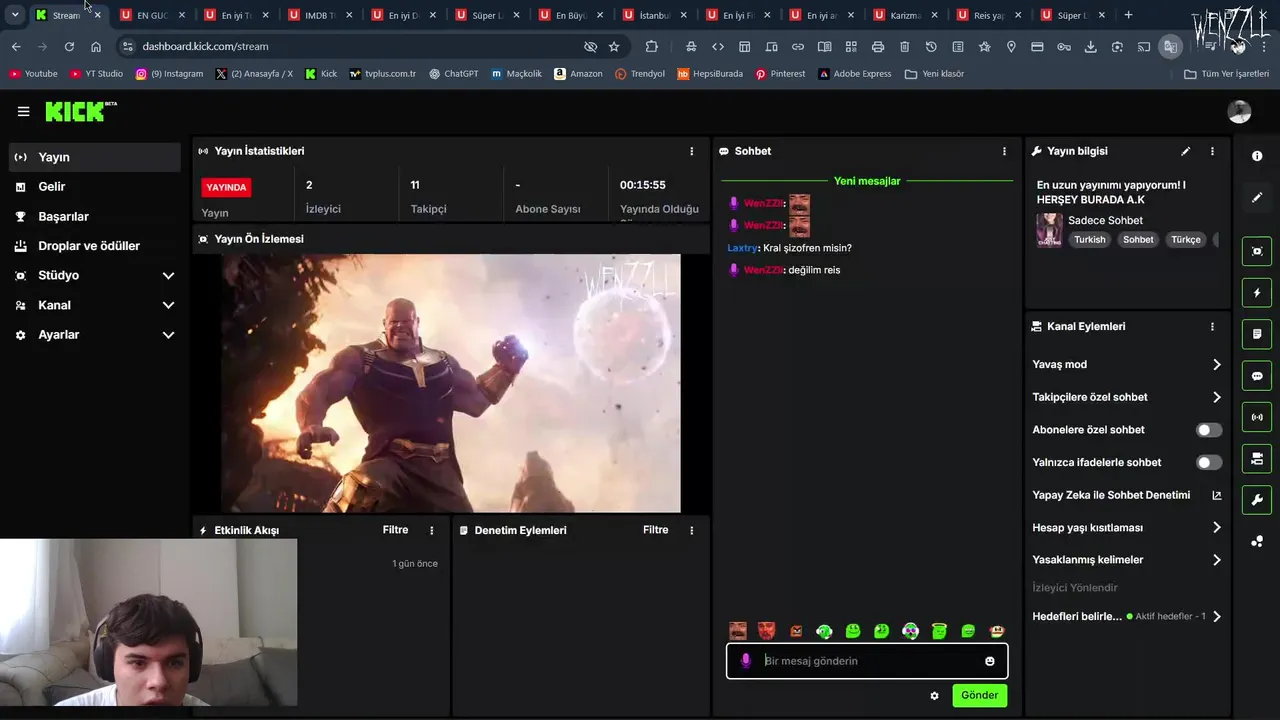Click the Turkish tag chip
The height and width of the screenshot is (720, 1280).
point(1090,240)
